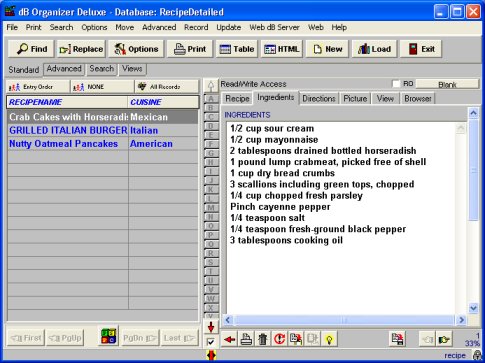Jump to letter A in the alphabet index
The image size is (485, 363).
(x=211, y=99)
